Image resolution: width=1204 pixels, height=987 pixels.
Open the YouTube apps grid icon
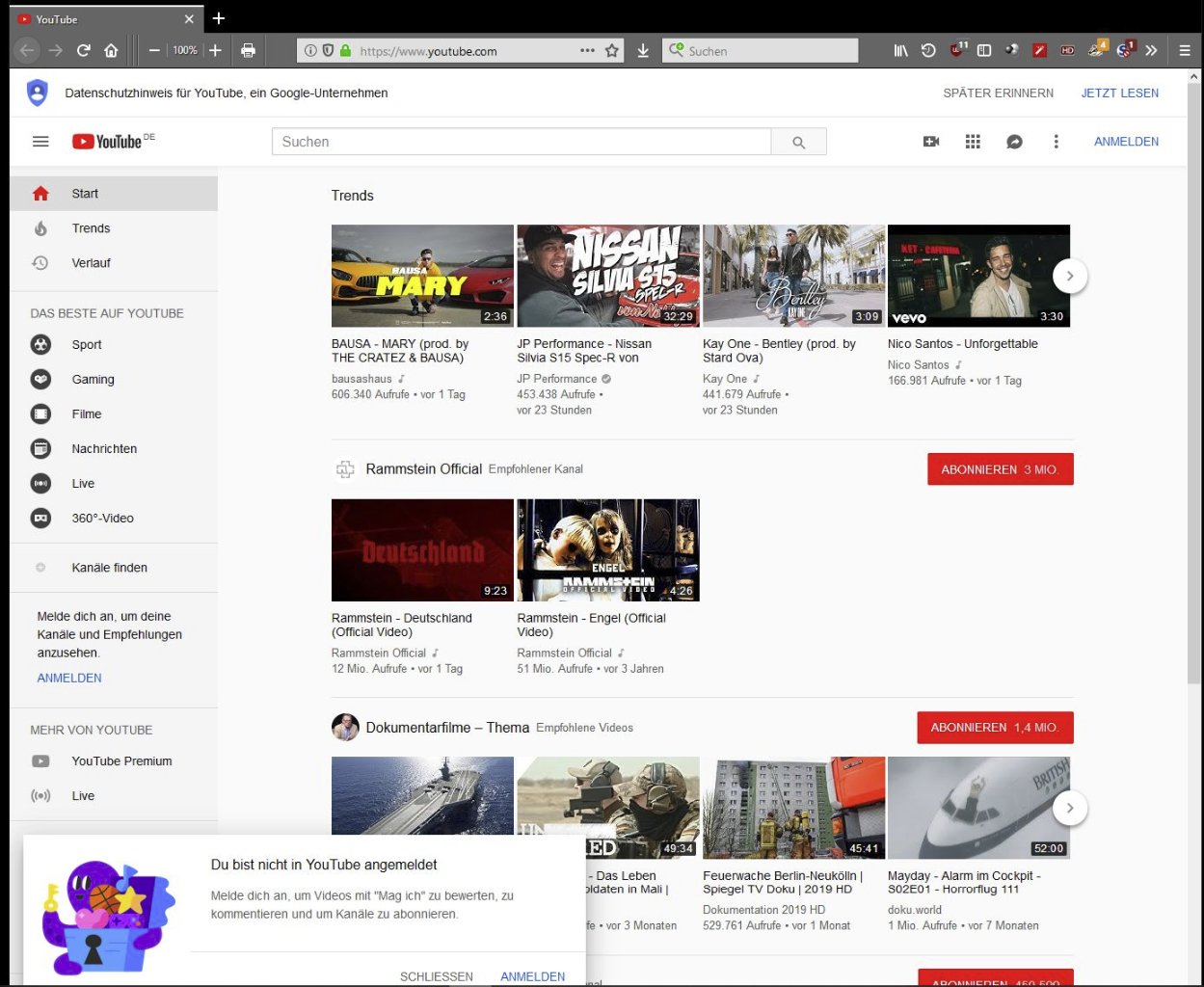973,142
